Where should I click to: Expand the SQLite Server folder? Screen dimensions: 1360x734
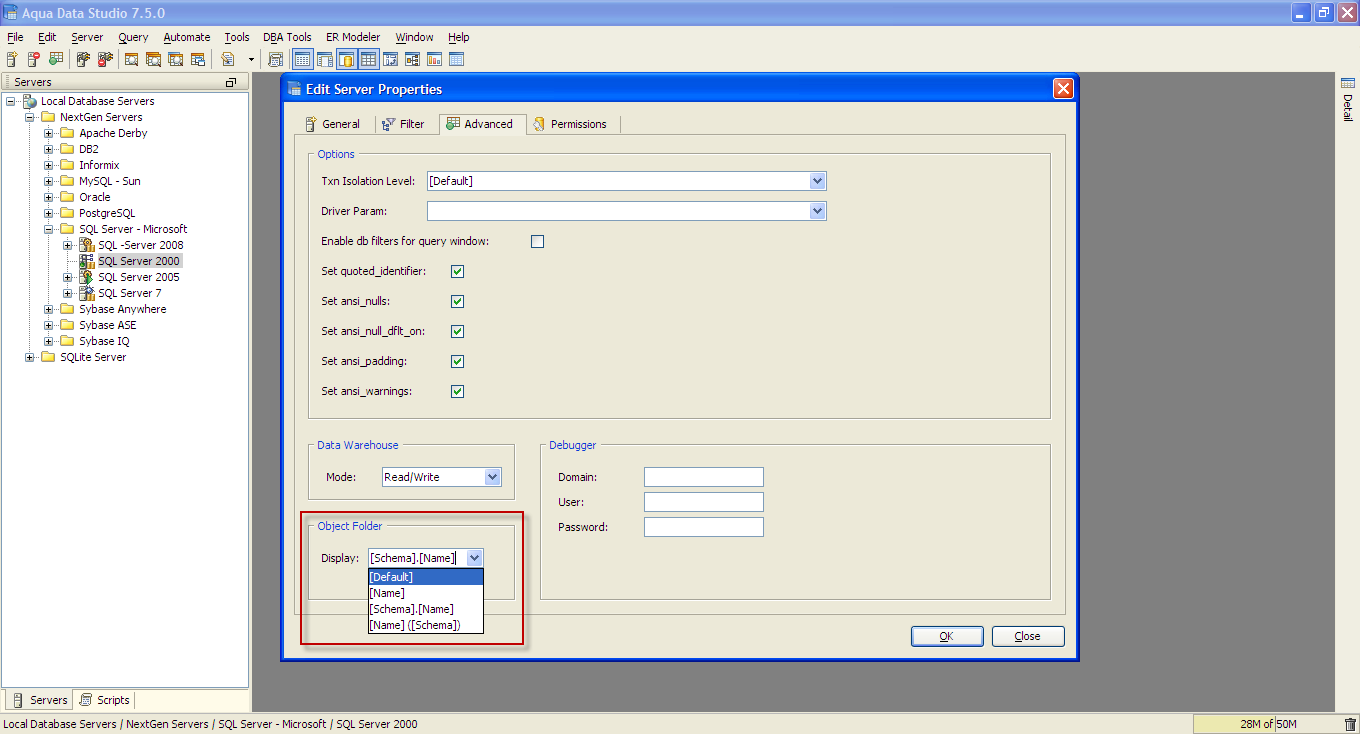pyautogui.click(x=30, y=357)
